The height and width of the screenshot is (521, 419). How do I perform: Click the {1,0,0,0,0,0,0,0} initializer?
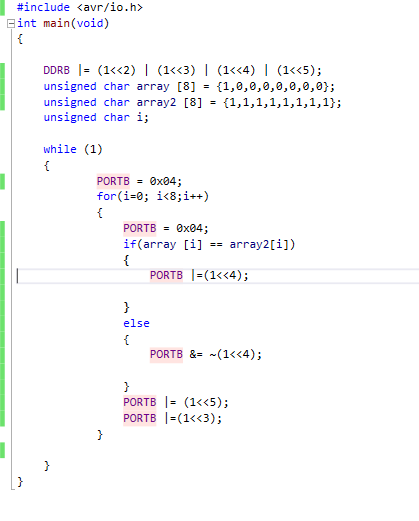pos(272,86)
